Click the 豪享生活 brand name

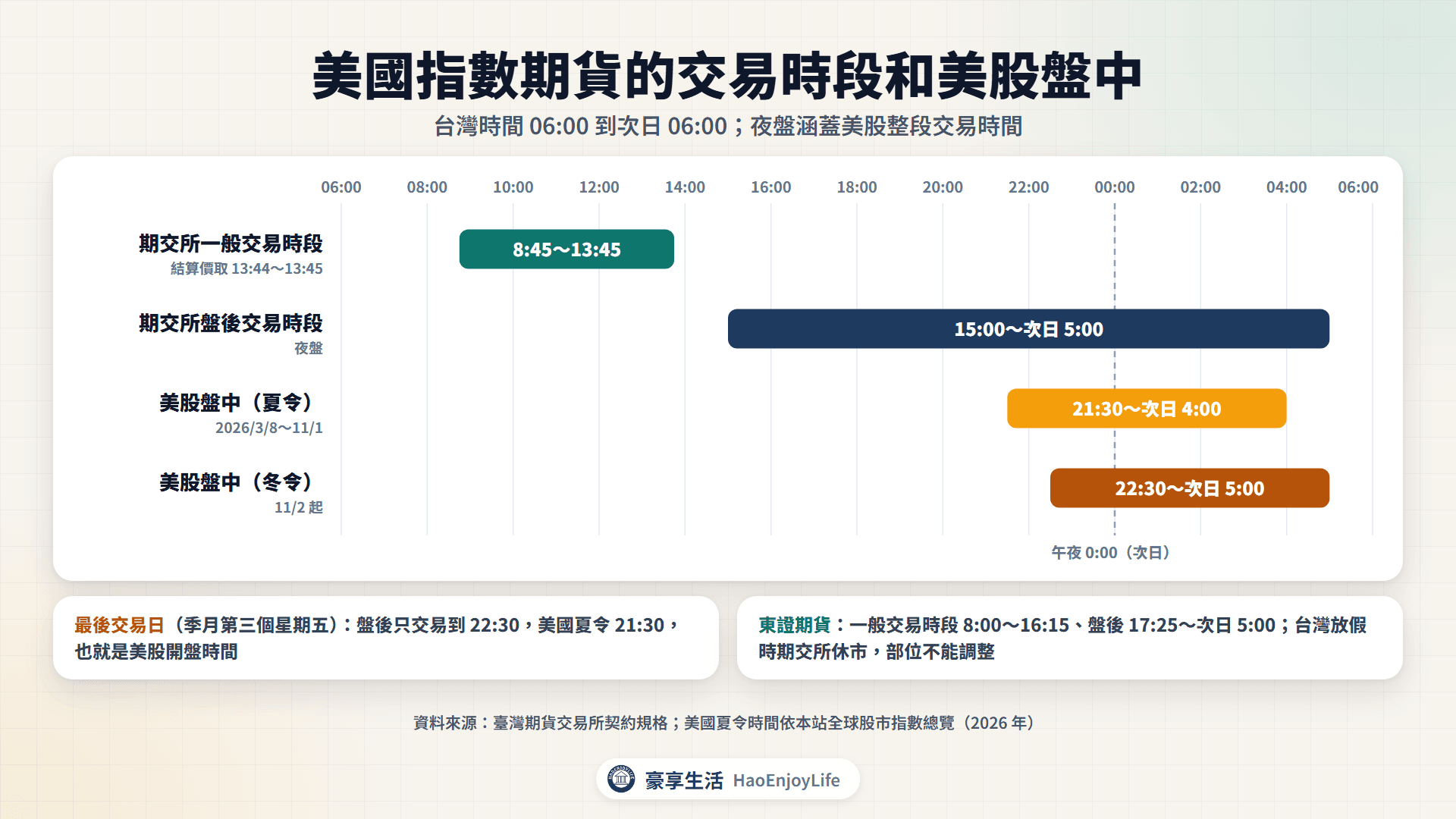click(684, 780)
